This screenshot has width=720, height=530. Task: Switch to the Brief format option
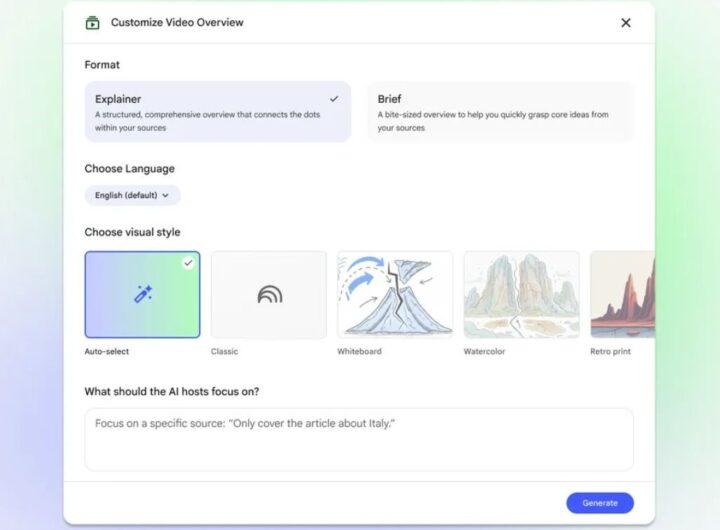[x=500, y=112]
